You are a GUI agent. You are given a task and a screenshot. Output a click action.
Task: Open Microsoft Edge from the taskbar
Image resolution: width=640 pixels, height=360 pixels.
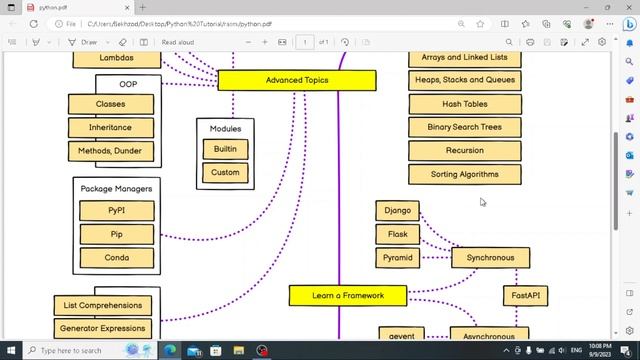[x=170, y=351]
